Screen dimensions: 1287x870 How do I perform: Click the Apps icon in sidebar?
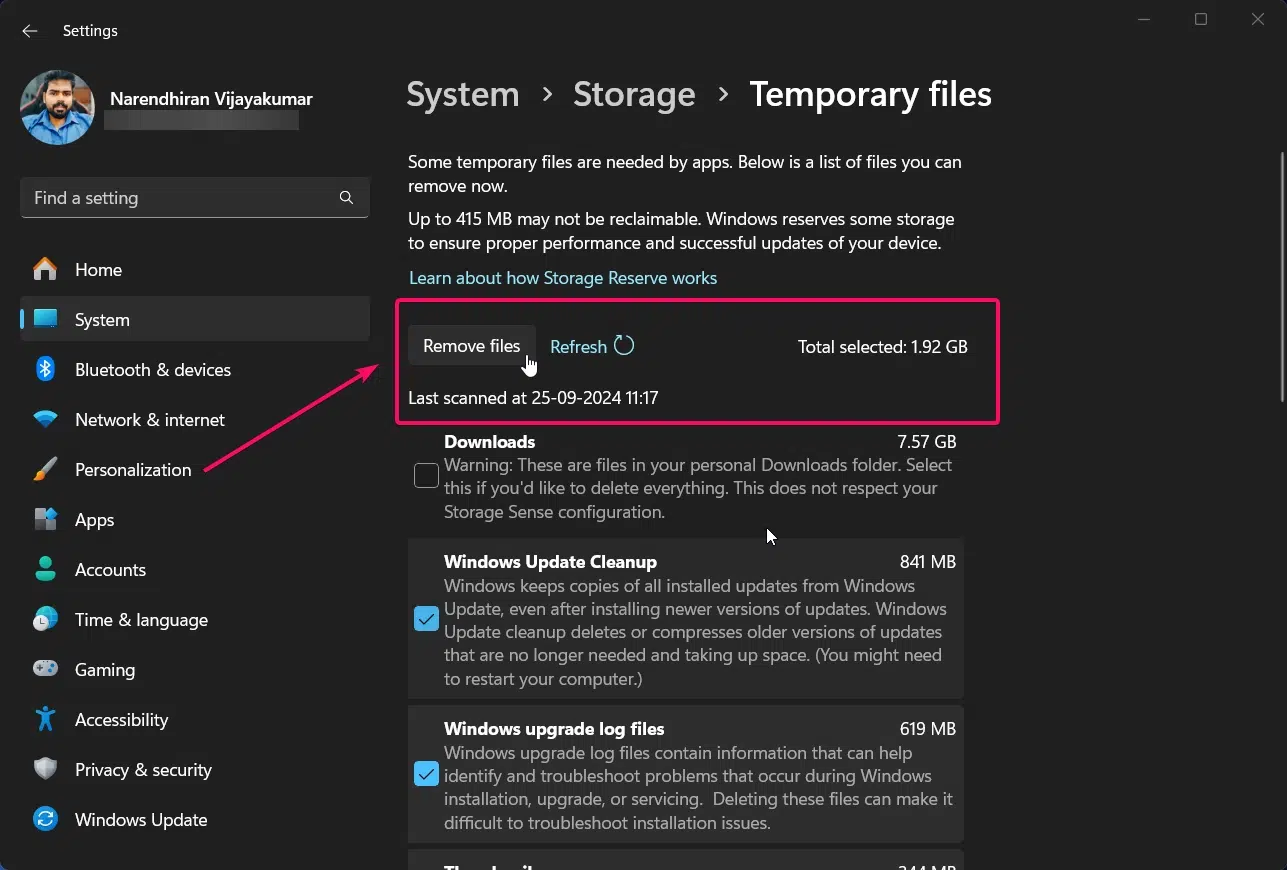tap(45, 519)
